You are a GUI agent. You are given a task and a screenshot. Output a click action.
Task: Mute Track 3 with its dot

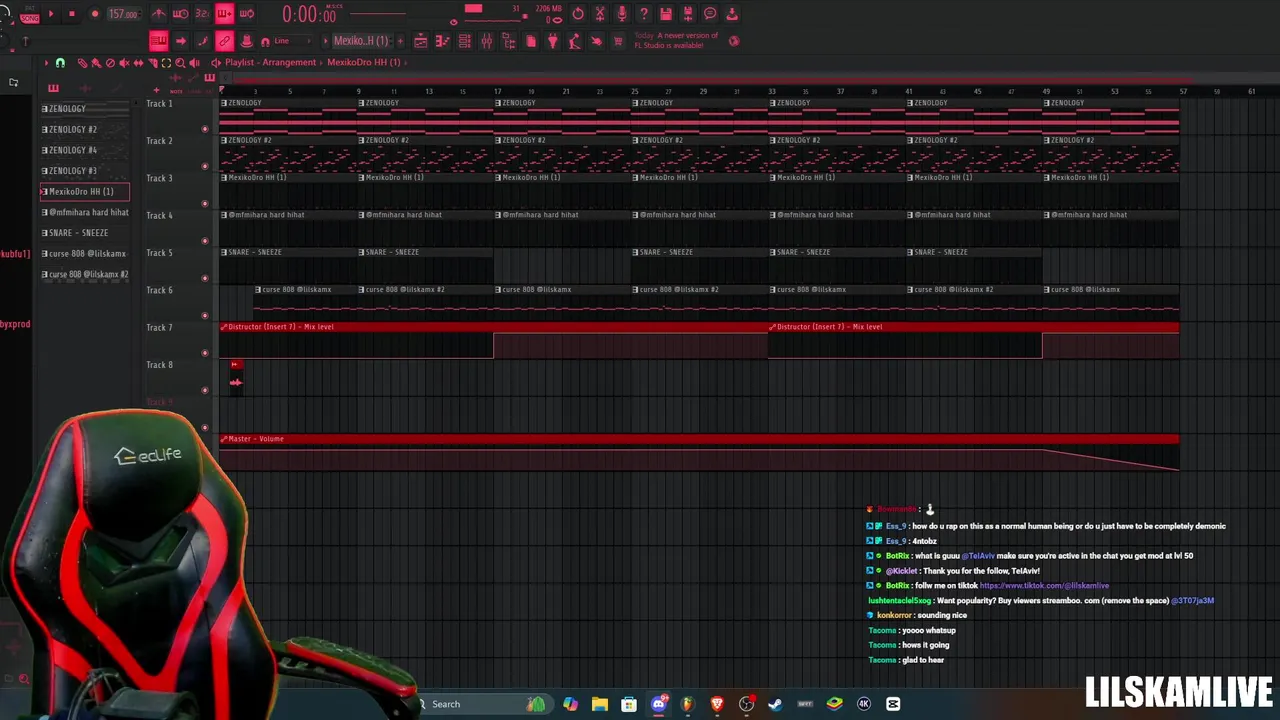tap(205, 203)
